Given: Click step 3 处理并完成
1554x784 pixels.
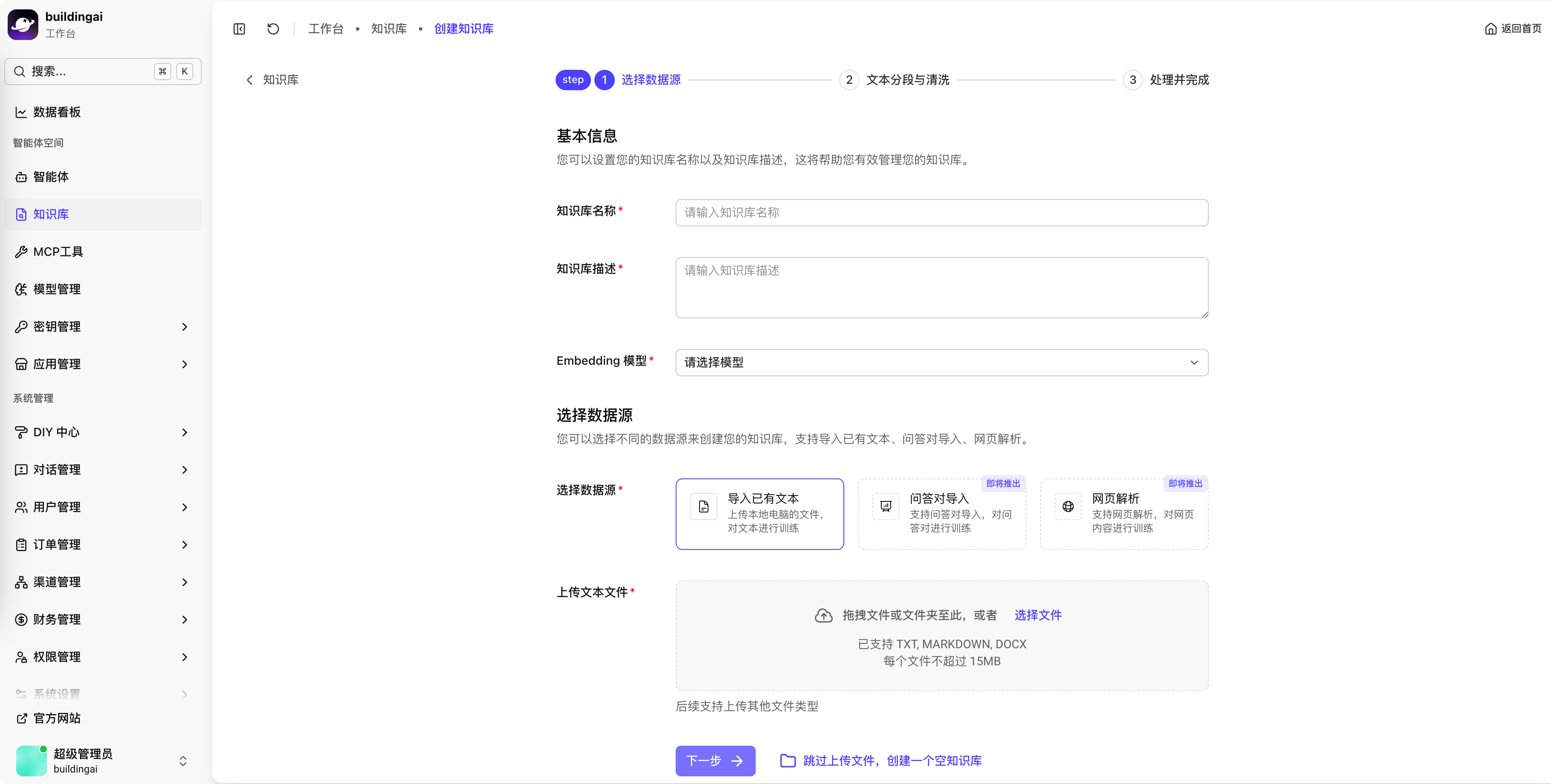Looking at the screenshot, I should 1167,80.
